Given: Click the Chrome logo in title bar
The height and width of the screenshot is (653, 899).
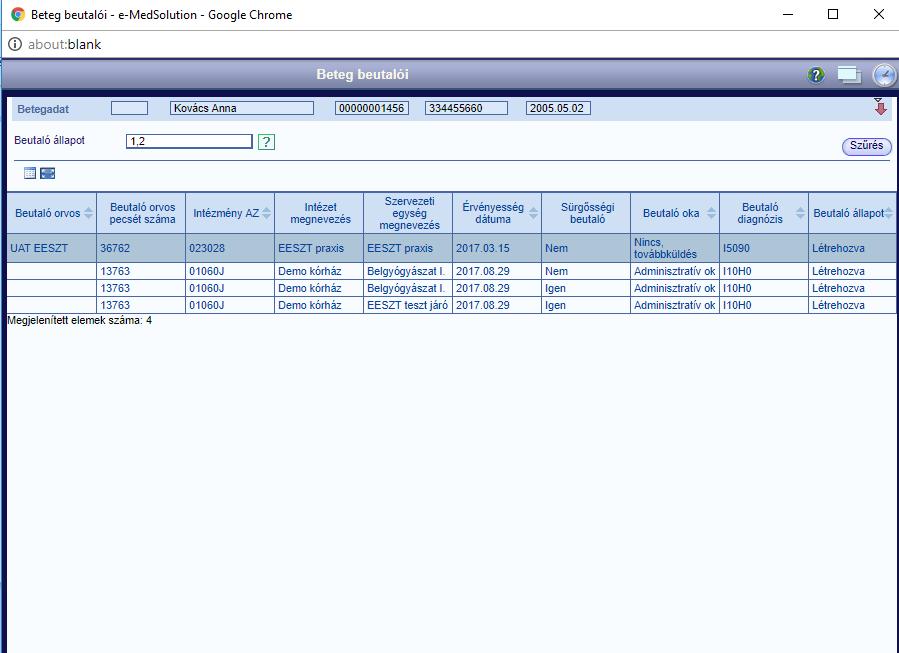Looking at the screenshot, I should [18, 14].
